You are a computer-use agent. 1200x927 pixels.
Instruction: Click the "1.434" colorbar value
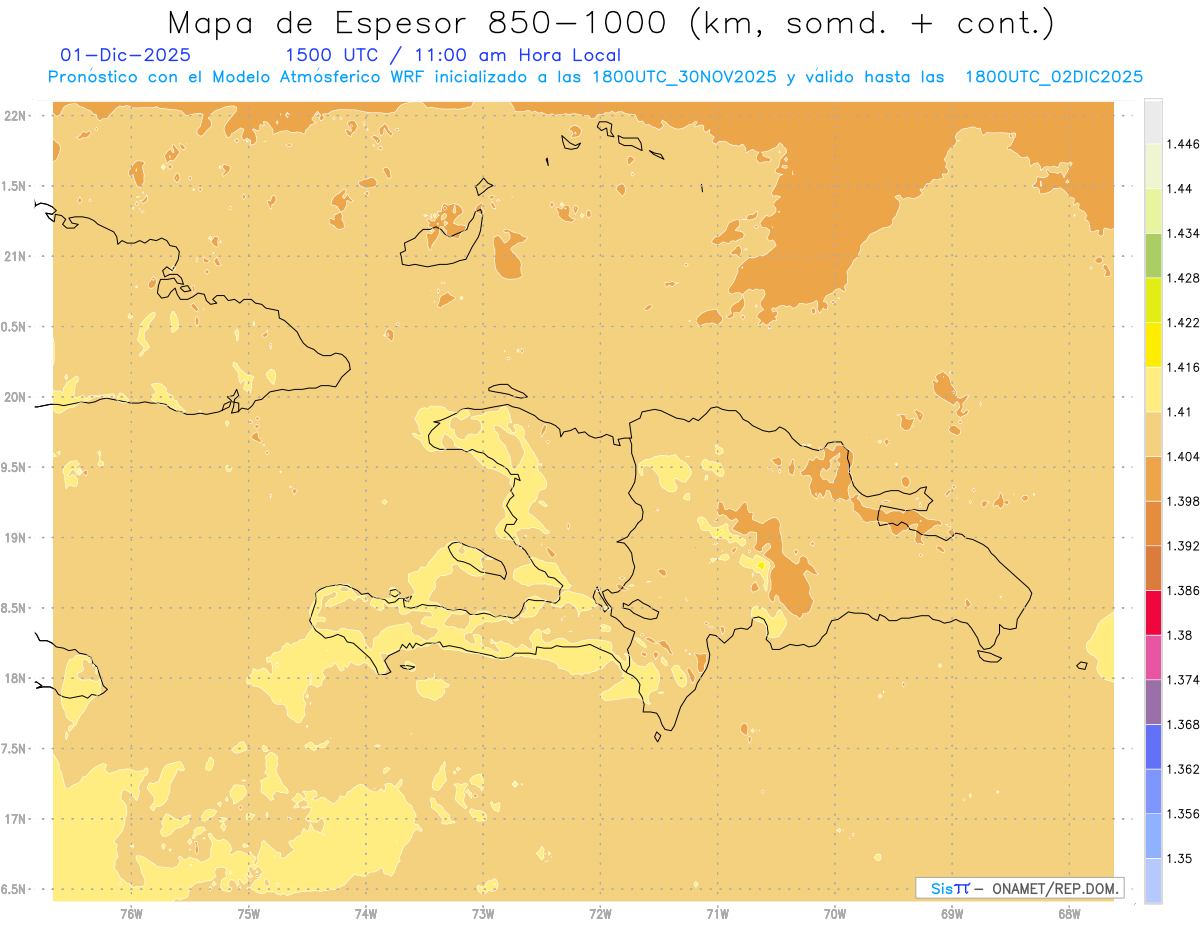1183,233
